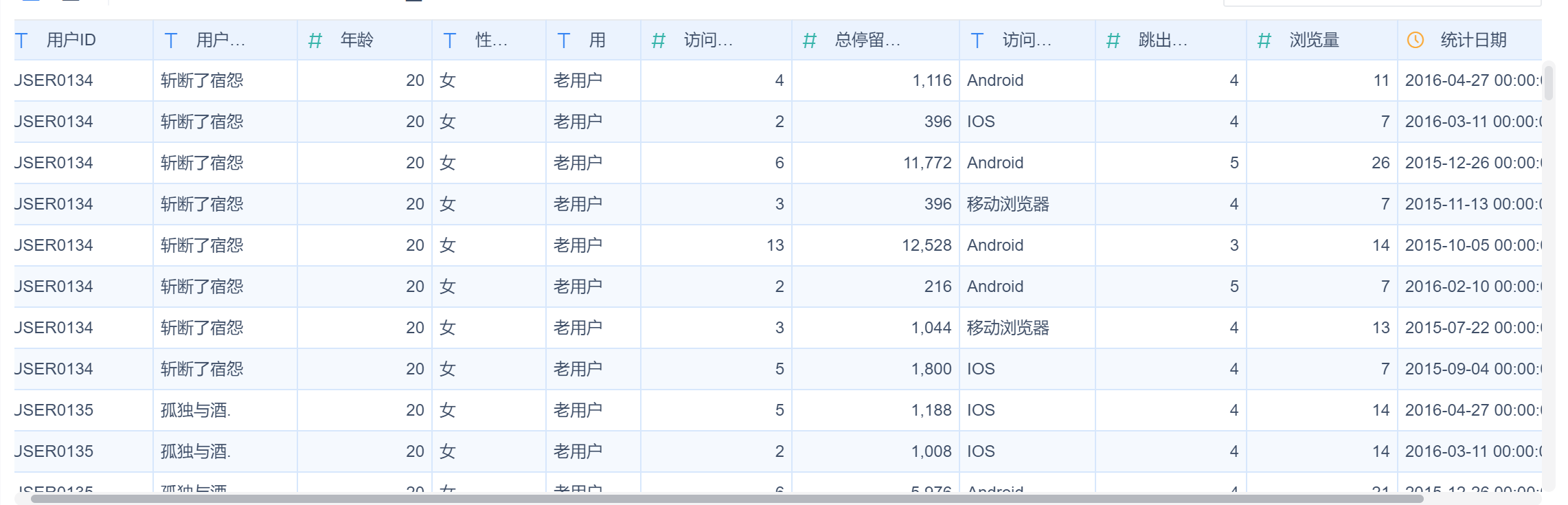Select the 浏览量 column header
The height and width of the screenshot is (505, 1568).
[x=1314, y=41]
